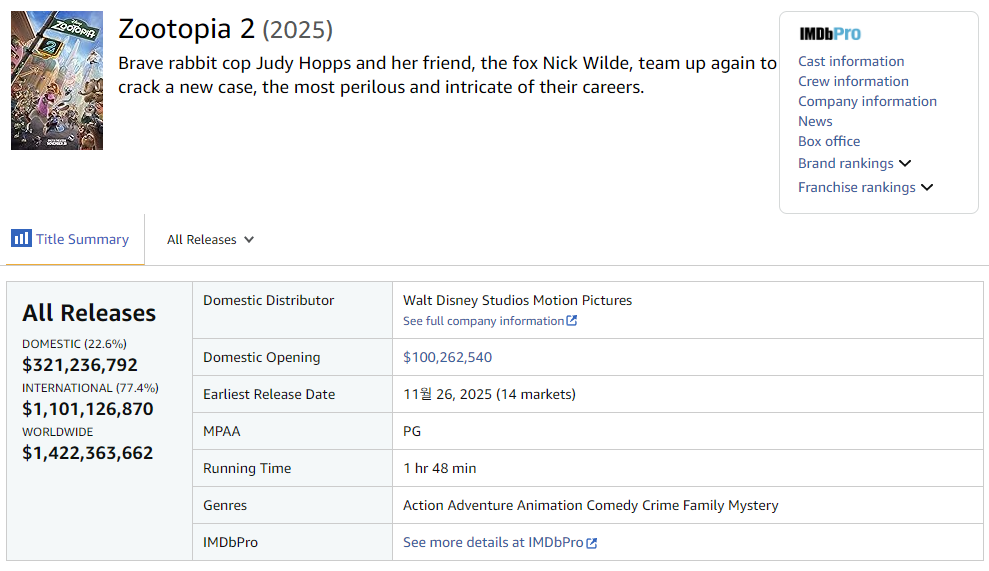Click external link icon after IMDbPro details link
This screenshot has height=571, width=989.
[x=592, y=543]
